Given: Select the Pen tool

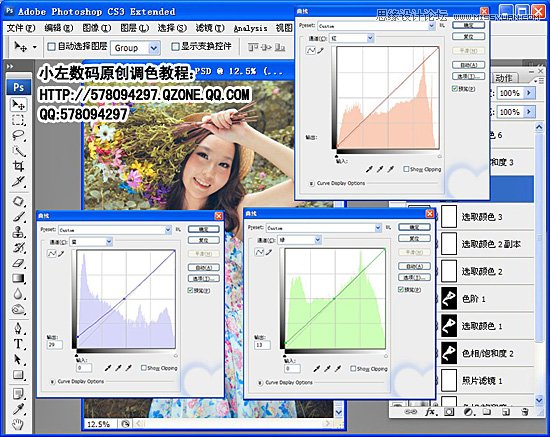Looking at the screenshot, I should pyautogui.click(x=18, y=328).
